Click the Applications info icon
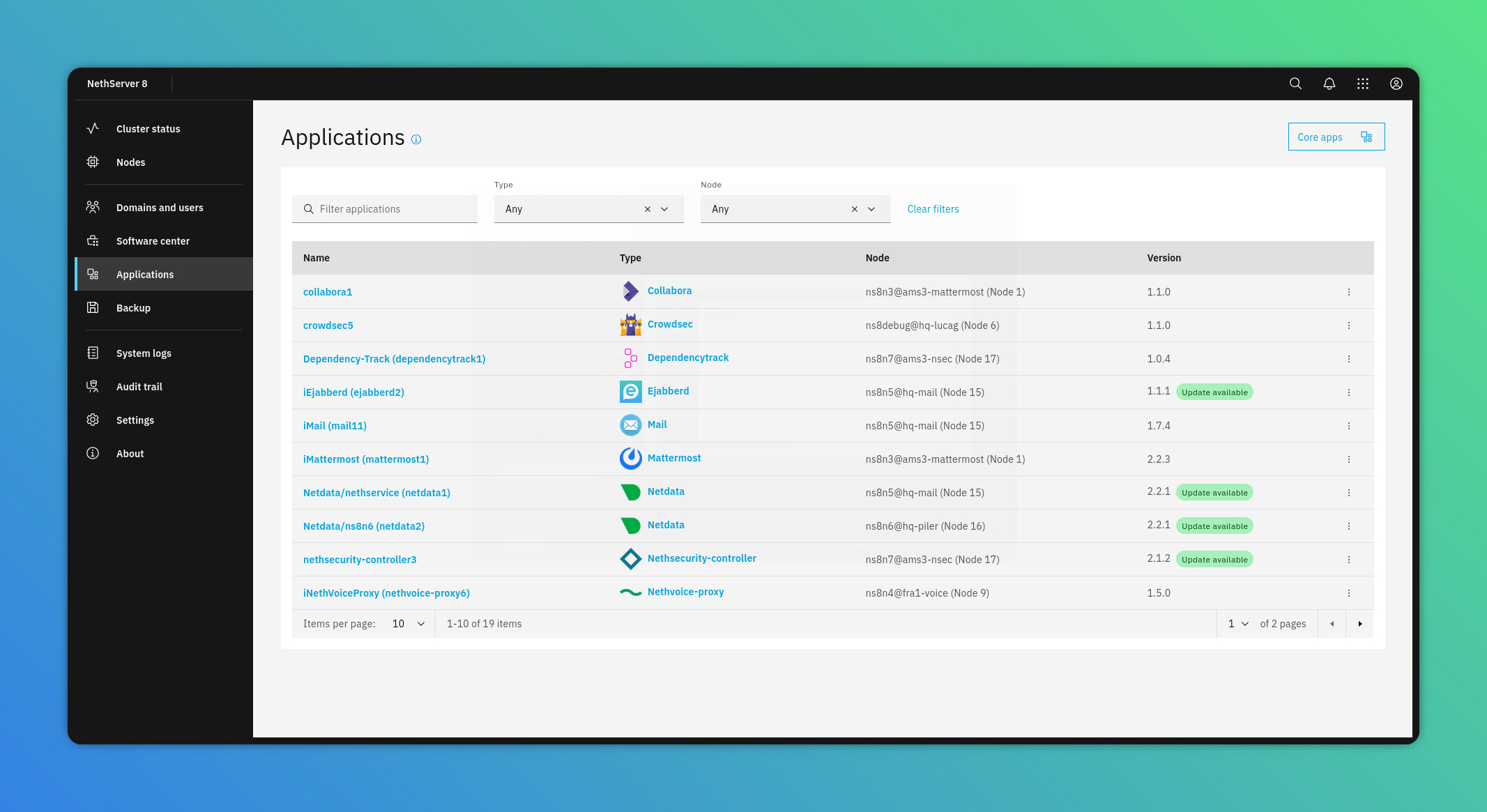This screenshot has width=1487, height=812. [x=416, y=139]
